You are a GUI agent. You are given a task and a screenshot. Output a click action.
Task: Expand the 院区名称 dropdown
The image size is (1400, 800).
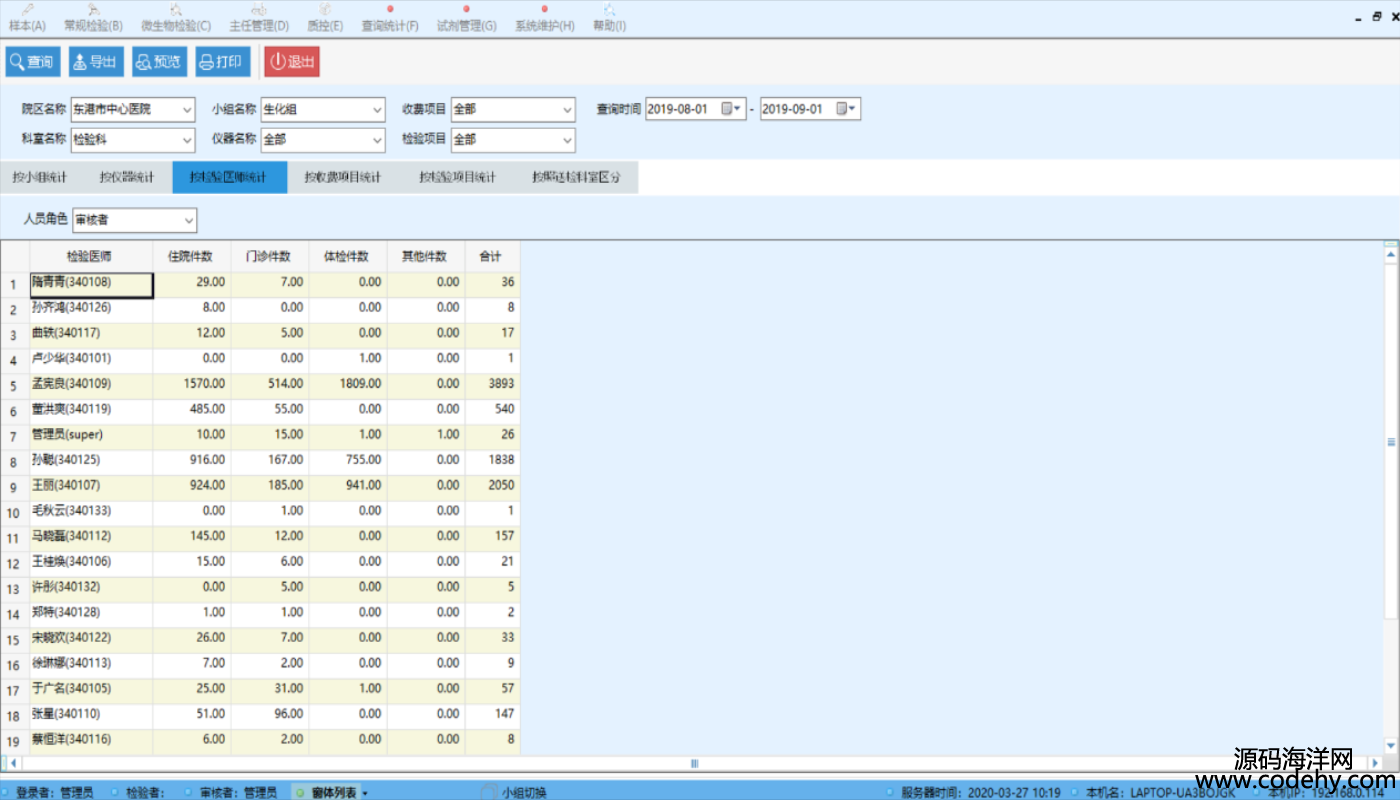(187, 109)
